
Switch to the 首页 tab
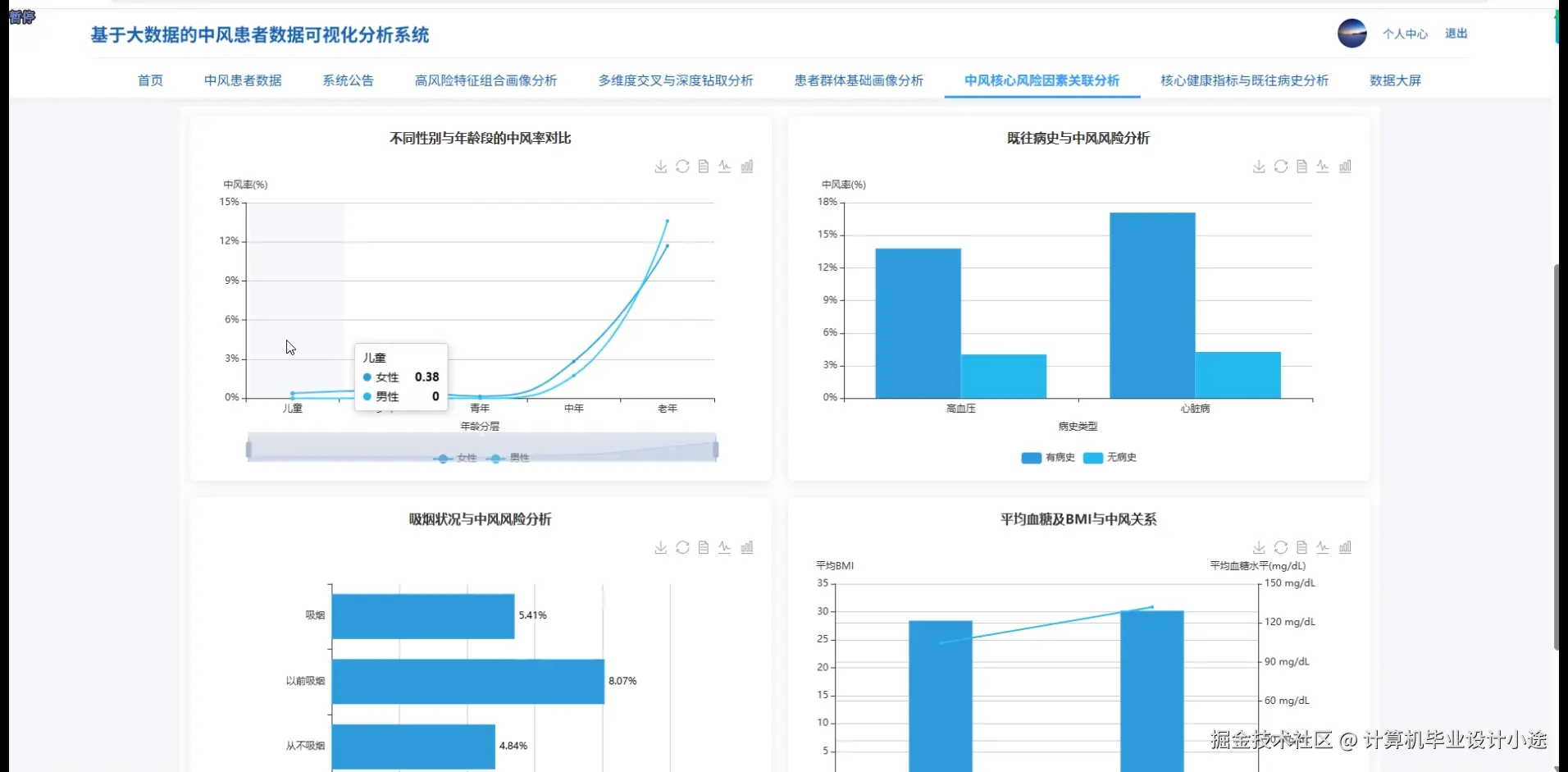click(150, 80)
